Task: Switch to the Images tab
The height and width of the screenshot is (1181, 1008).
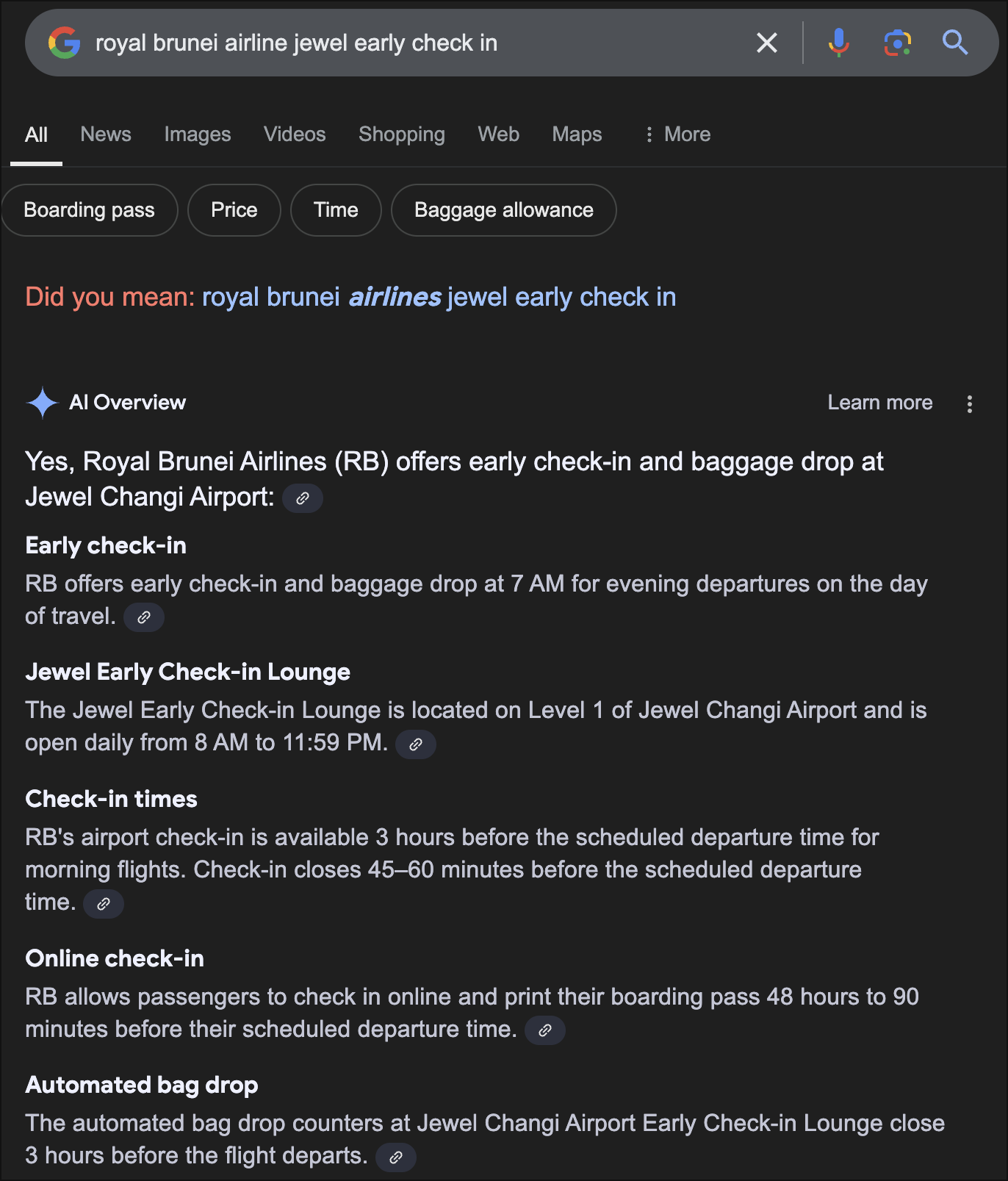Action: 198,134
